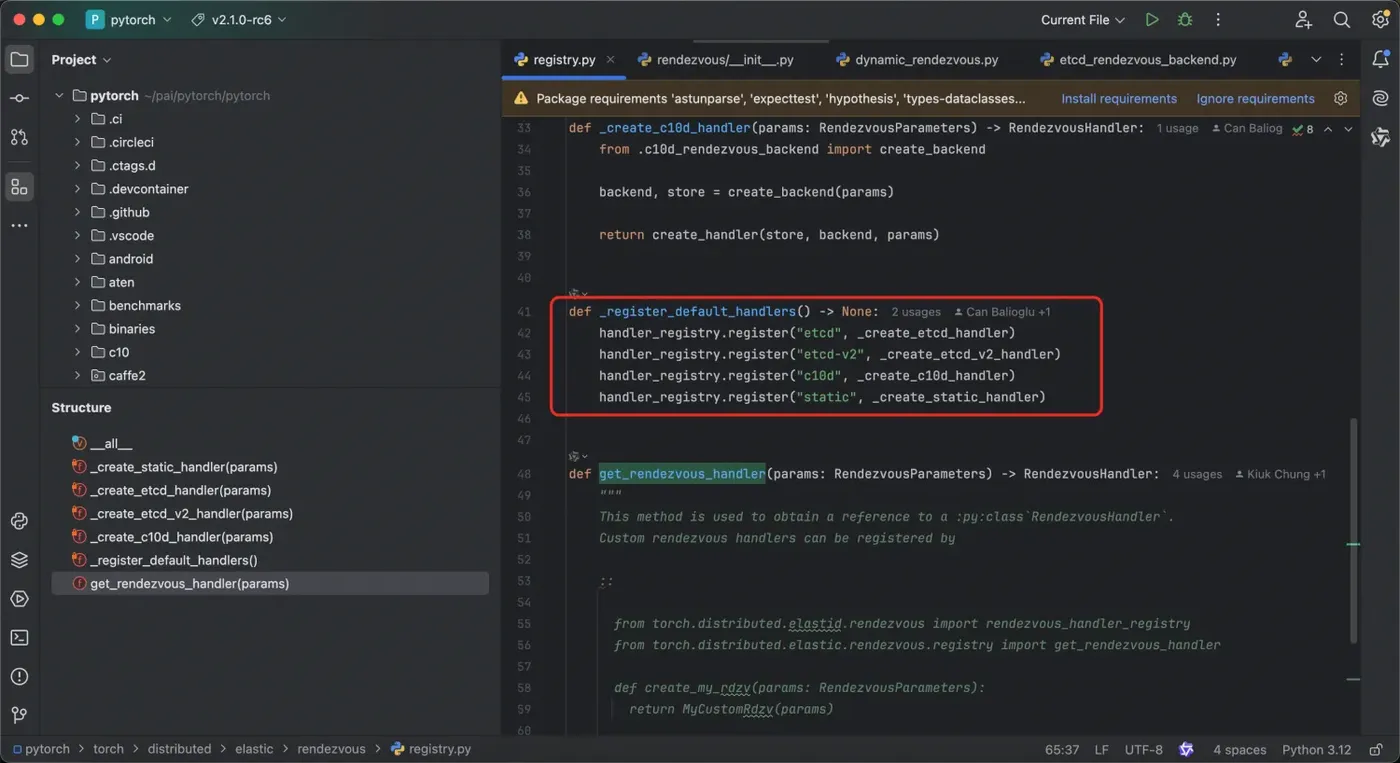The width and height of the screenshot is (1400, 763).
Task: Open go-to-line via 65:37 position
Action: [x=1062, y=749]
